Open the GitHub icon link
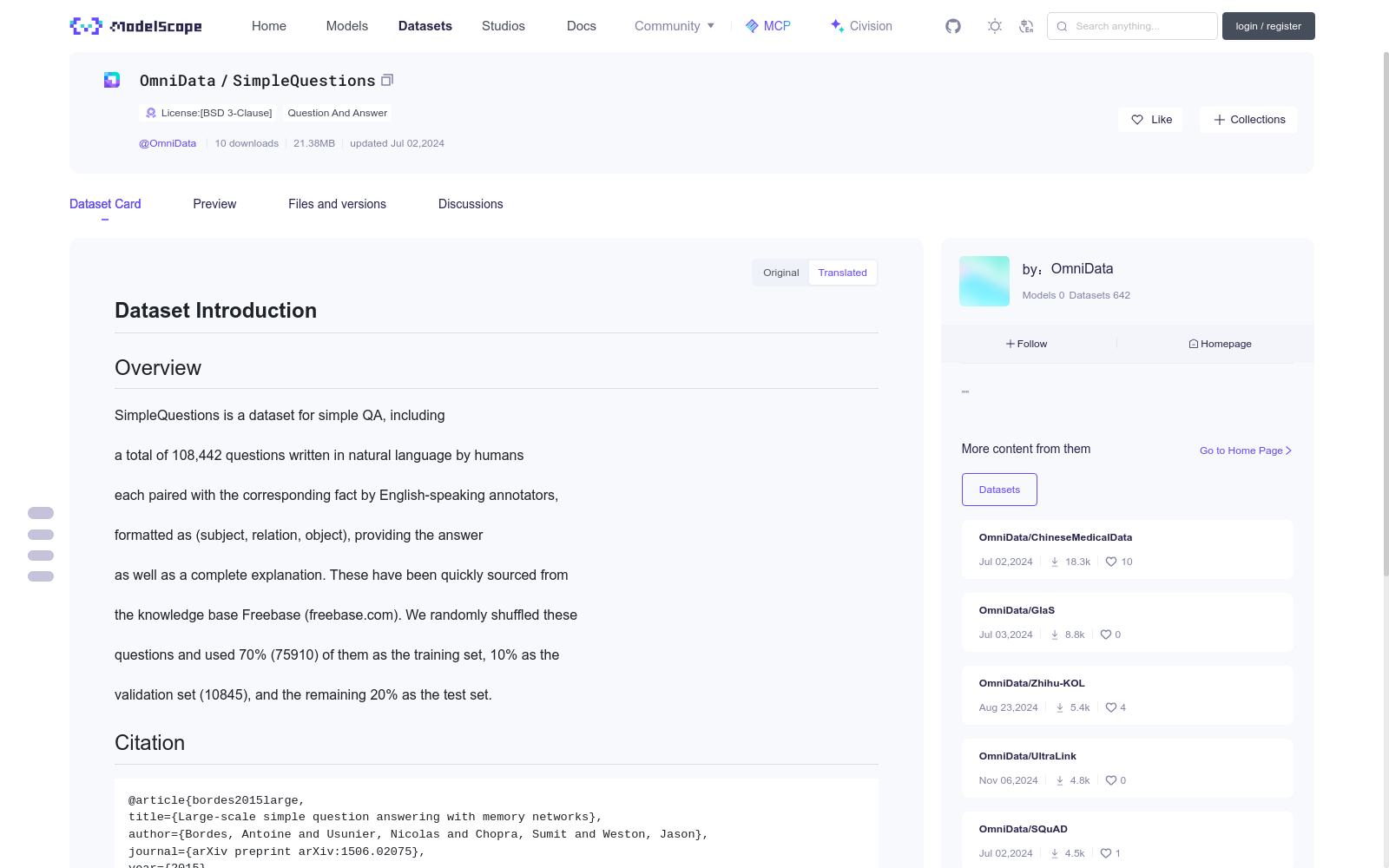Image resolution: width=1389 pixels, height=868 pixels. pyautogui.click(x=953, y=26)
